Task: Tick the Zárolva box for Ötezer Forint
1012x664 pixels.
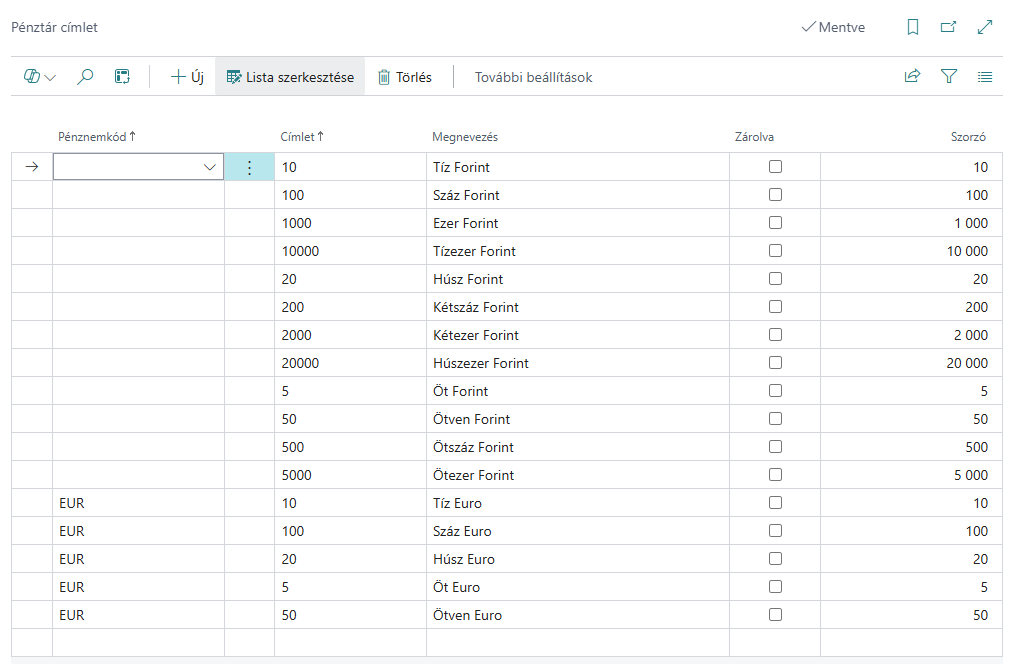Action: point(775,474)
